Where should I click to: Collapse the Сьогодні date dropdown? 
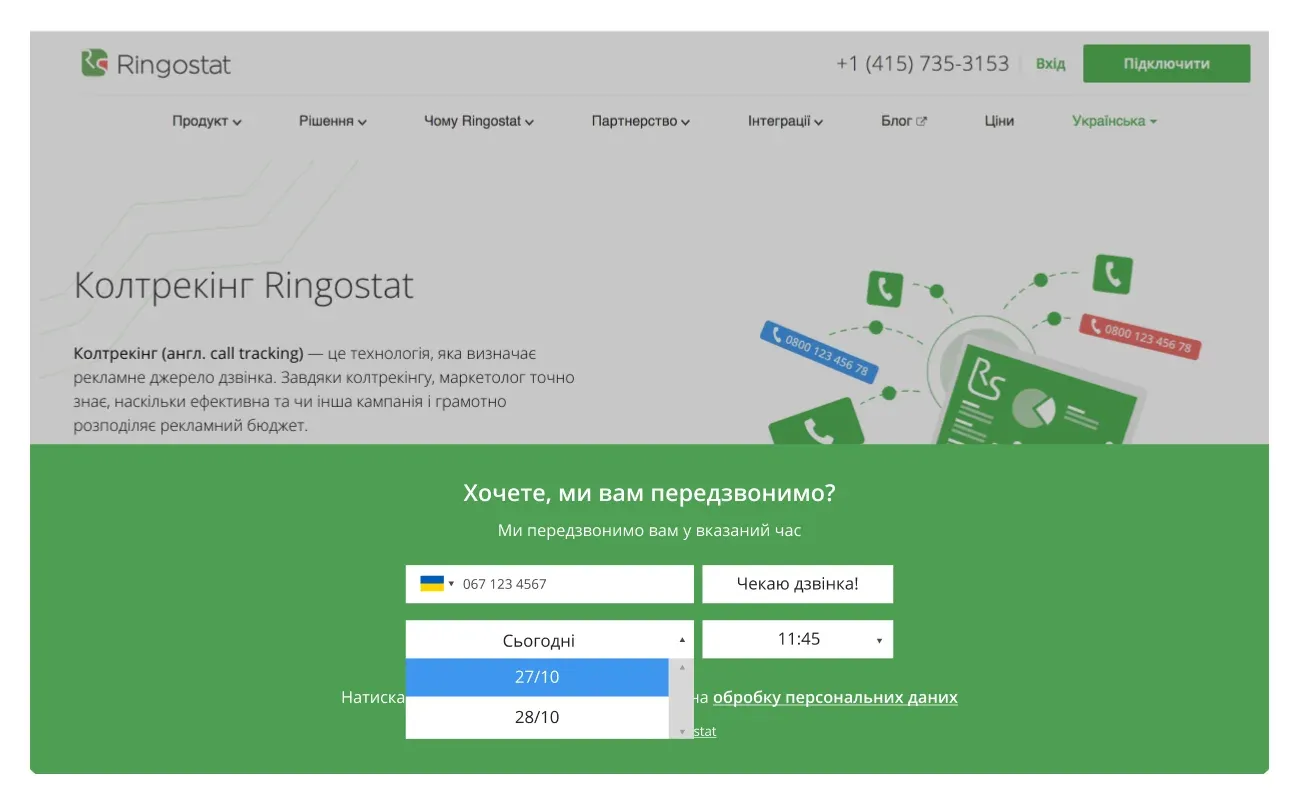549,640
